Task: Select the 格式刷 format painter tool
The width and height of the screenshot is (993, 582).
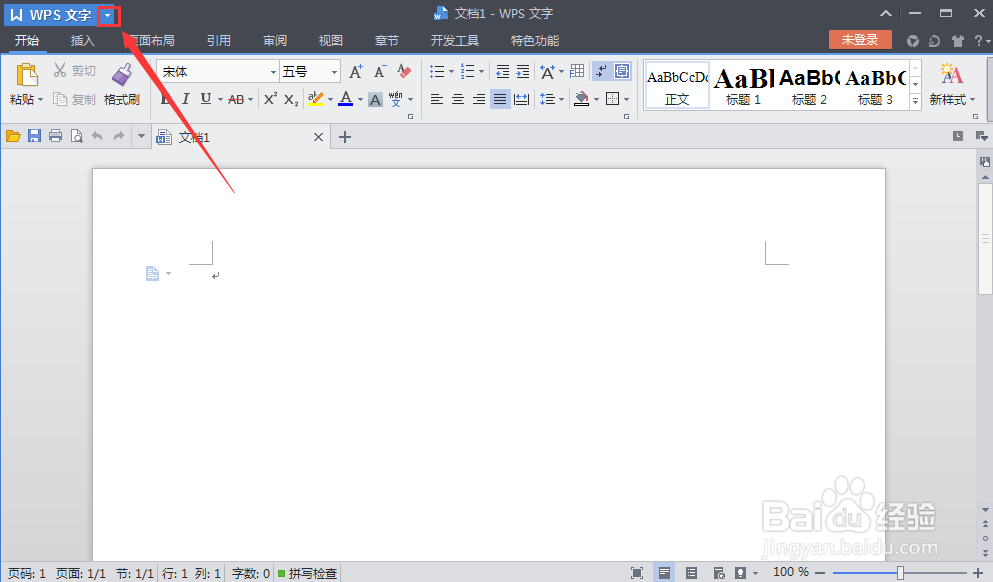Action: tap(122, 83)
